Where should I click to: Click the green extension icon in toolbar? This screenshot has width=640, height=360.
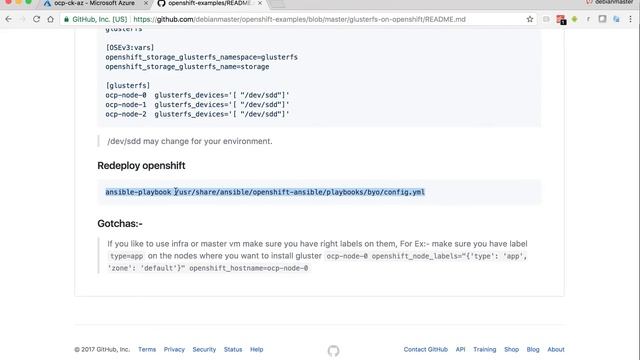[574, 19]
